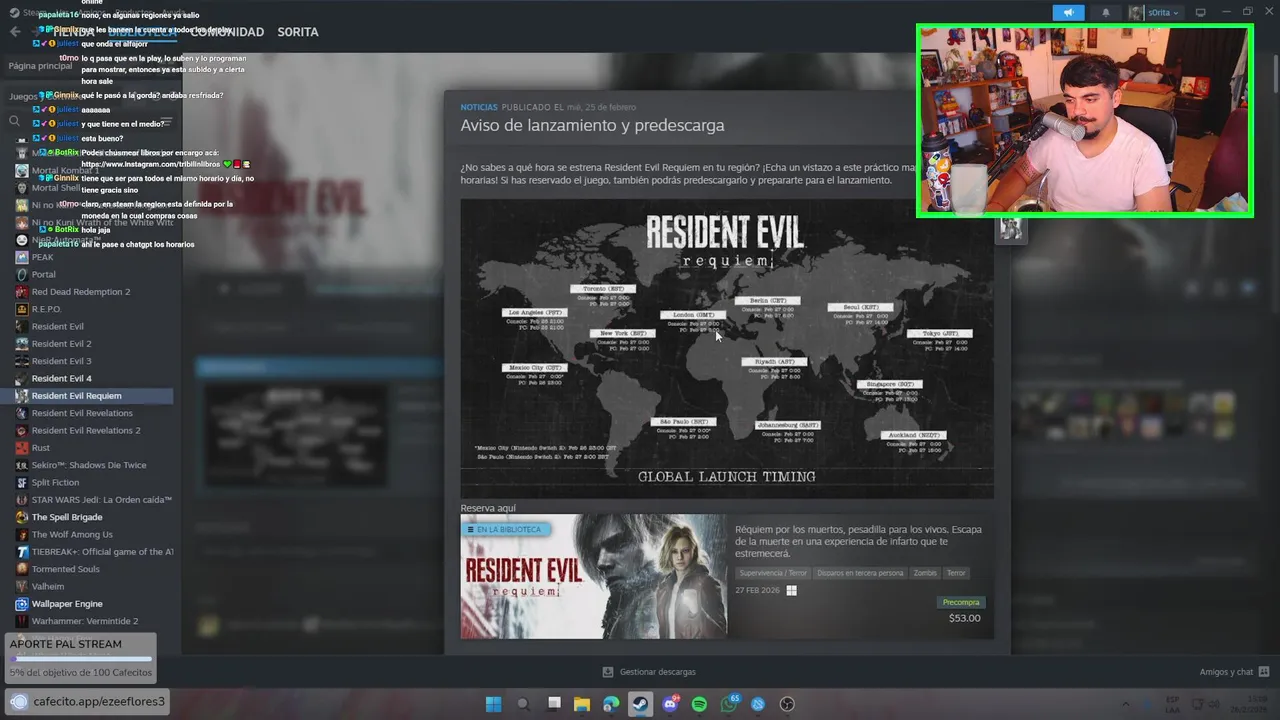Screen dimensions: 1280x720
Task: Open Wallpaper Engine entry
Action: [67, 604]
